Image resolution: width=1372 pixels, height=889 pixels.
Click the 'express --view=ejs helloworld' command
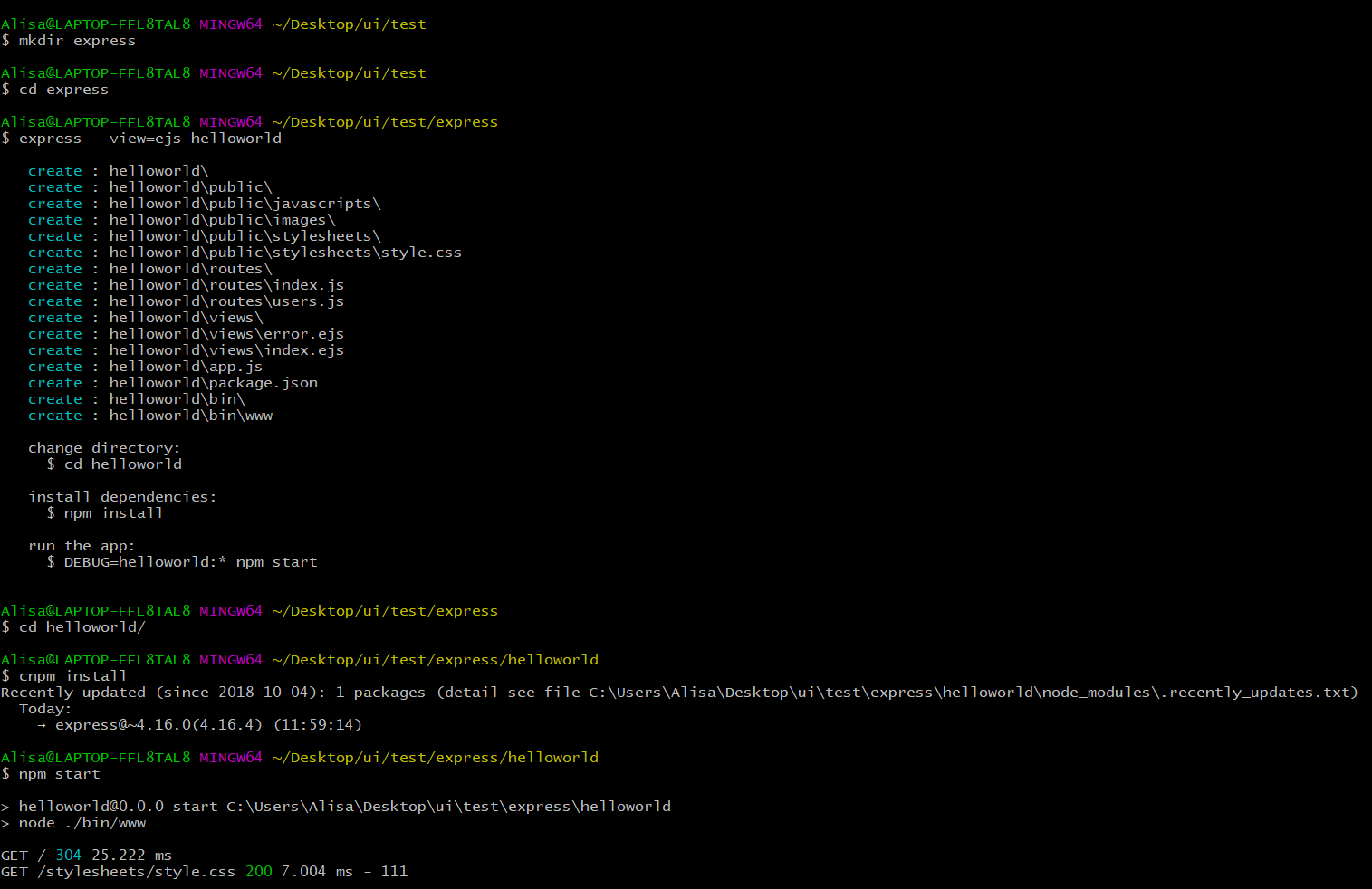tap(150, 139)
